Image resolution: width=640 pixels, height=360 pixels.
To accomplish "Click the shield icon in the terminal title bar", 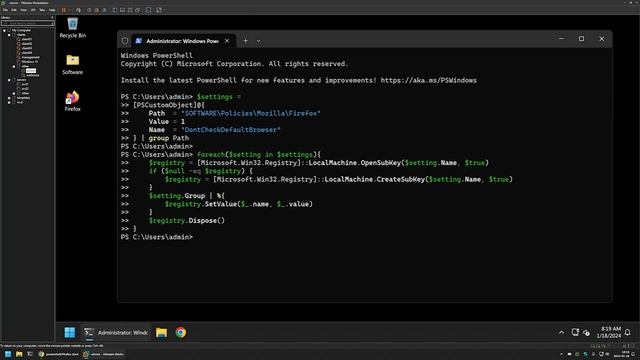I will [x=125, y=41].
